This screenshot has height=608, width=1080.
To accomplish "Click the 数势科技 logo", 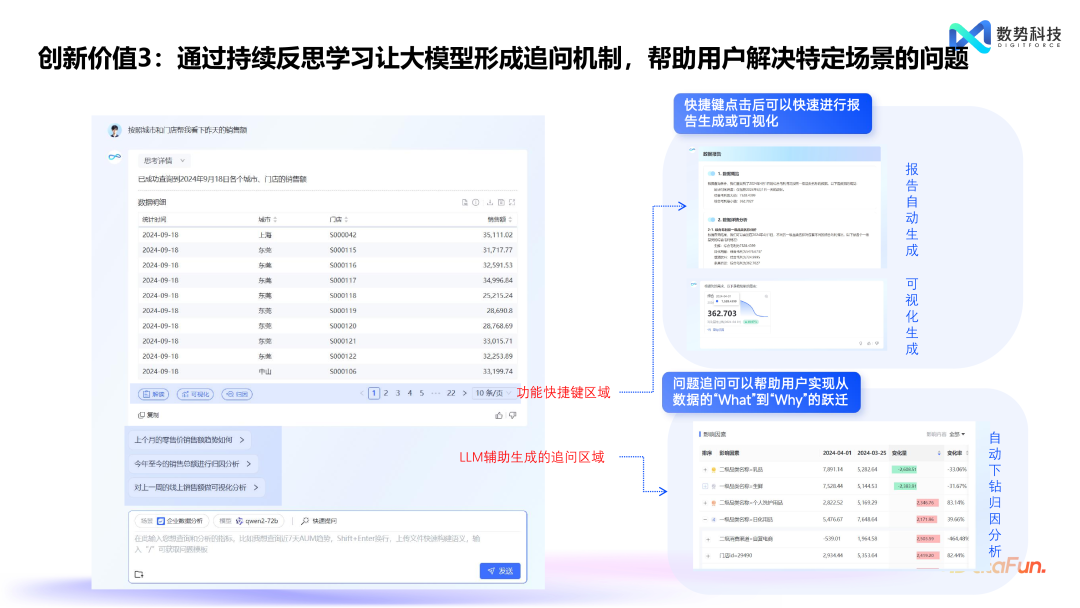I will coord(1006,36).
